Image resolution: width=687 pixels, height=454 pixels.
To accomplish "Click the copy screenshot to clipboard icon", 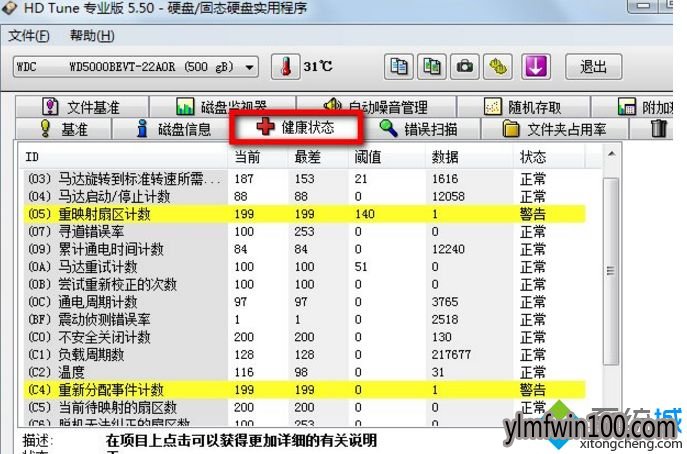I will (x=432, y=67).
